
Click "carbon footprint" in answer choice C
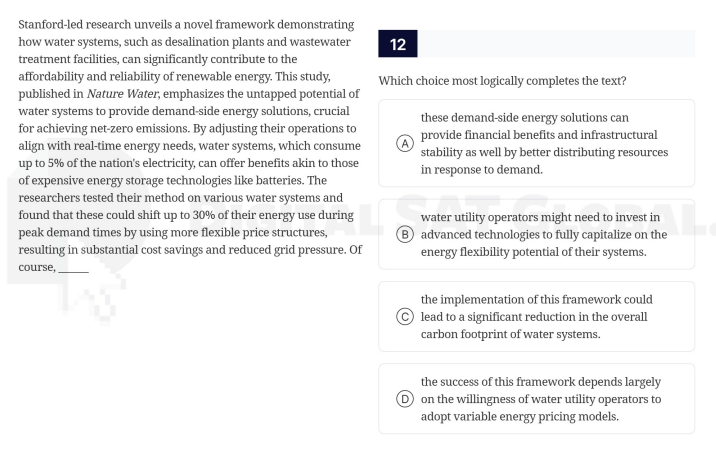(469, 334)
